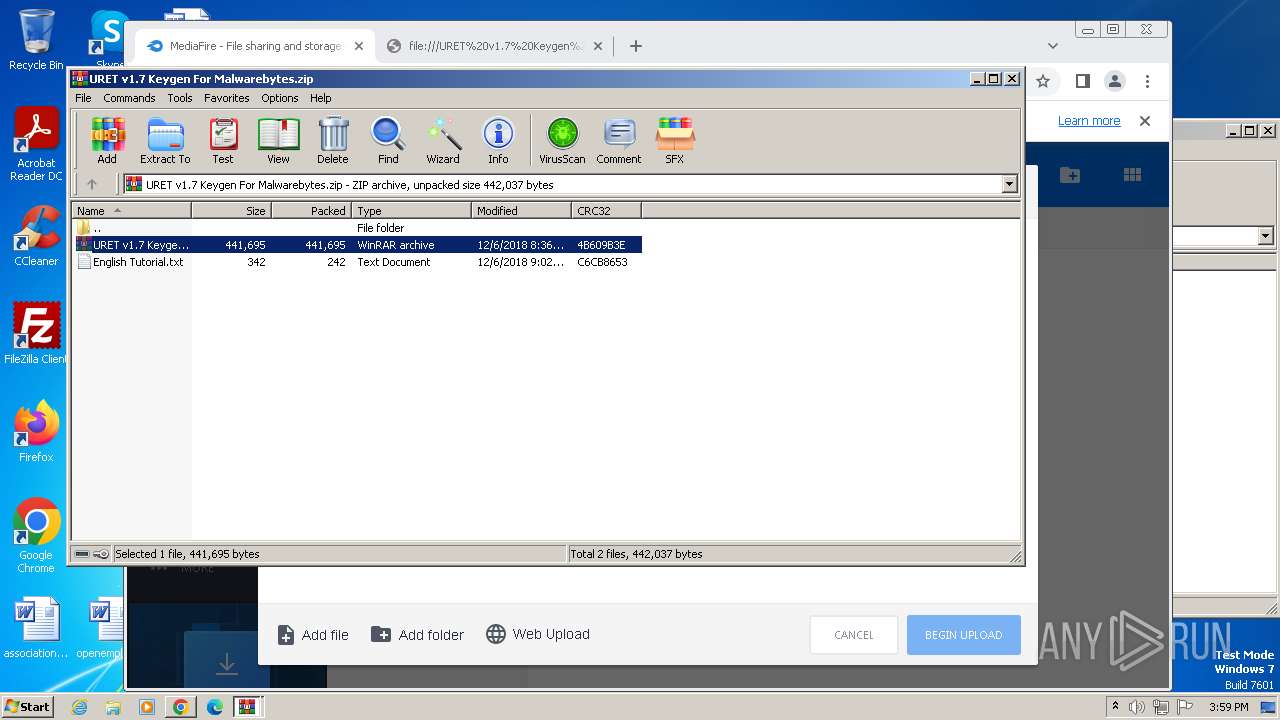The width and height of the screenshot is (1280, 720).
Task: Switch MediaFire to grid view icon
Action: (x=1132, y=175)
